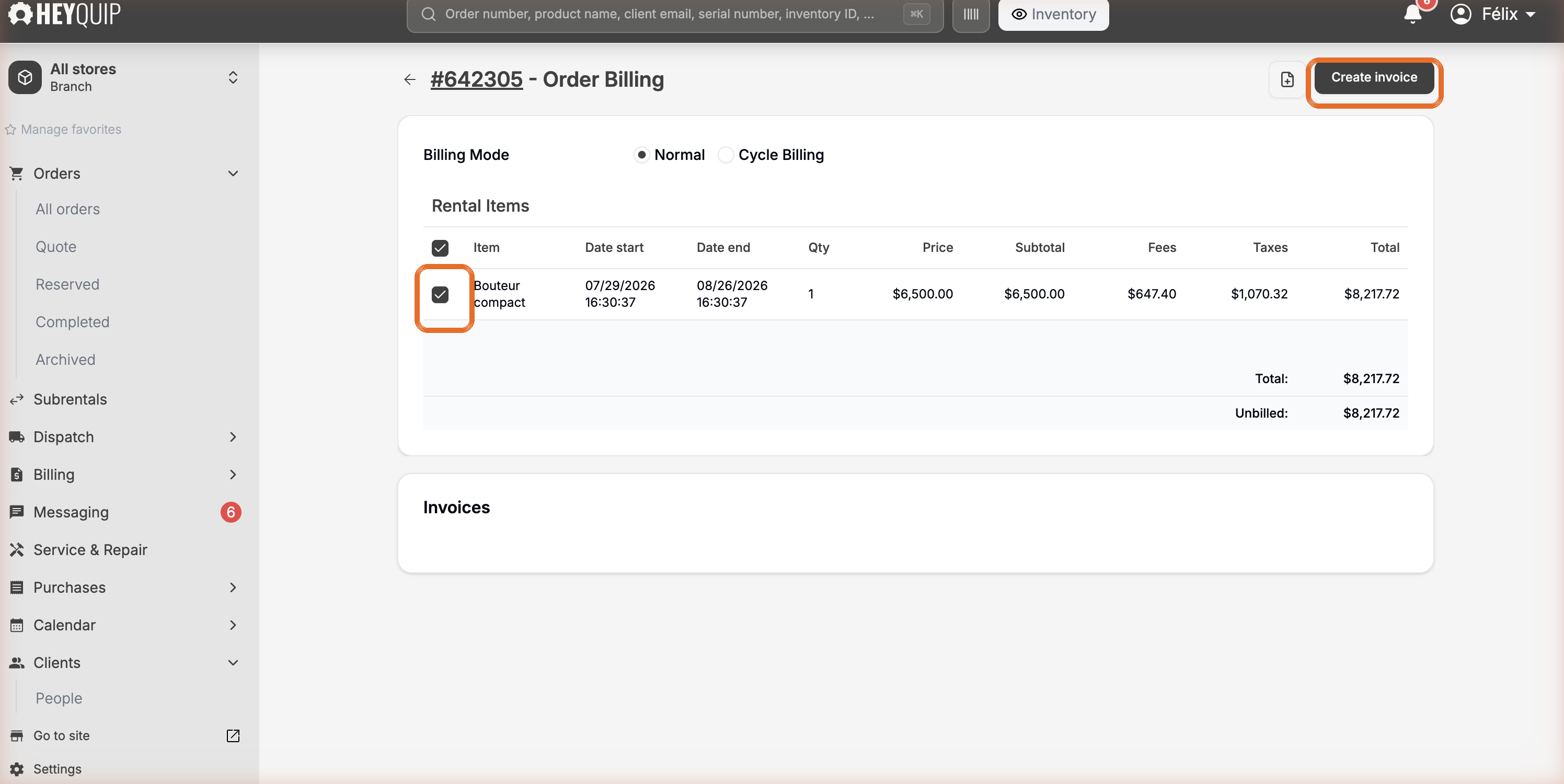Collapse the Orders section chevron

(x=233, y=174)
